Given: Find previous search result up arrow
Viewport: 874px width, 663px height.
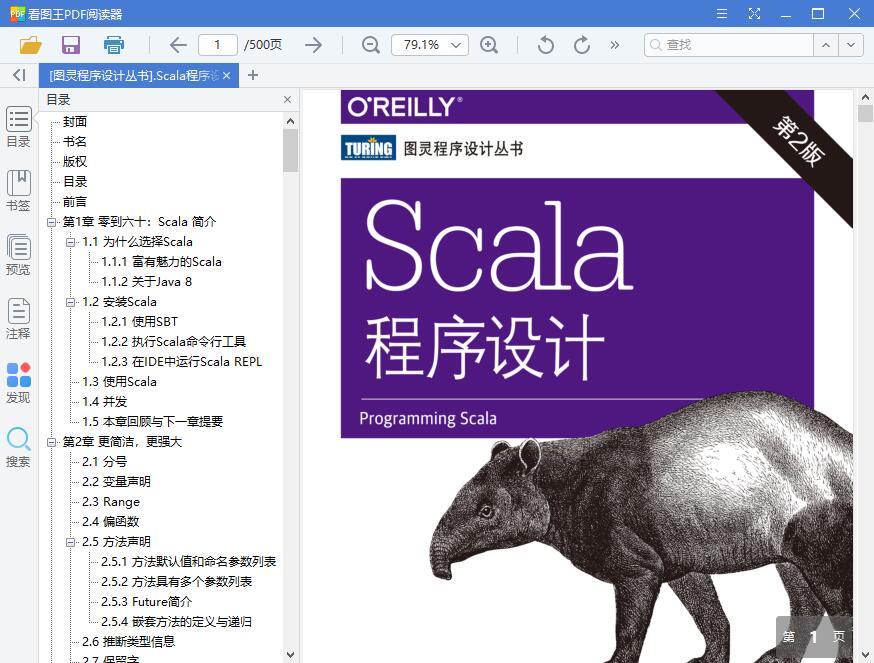Looking at the screenshot, I should pos(826,45).
